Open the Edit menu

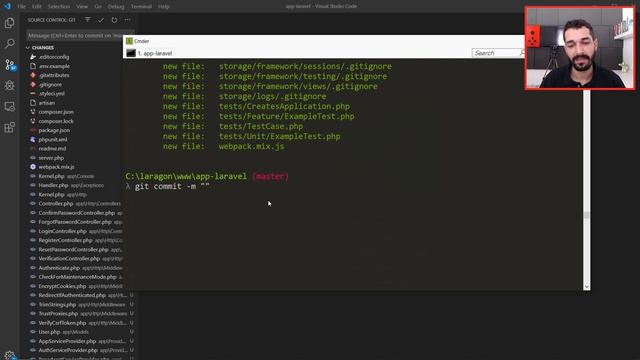(37, 7)
